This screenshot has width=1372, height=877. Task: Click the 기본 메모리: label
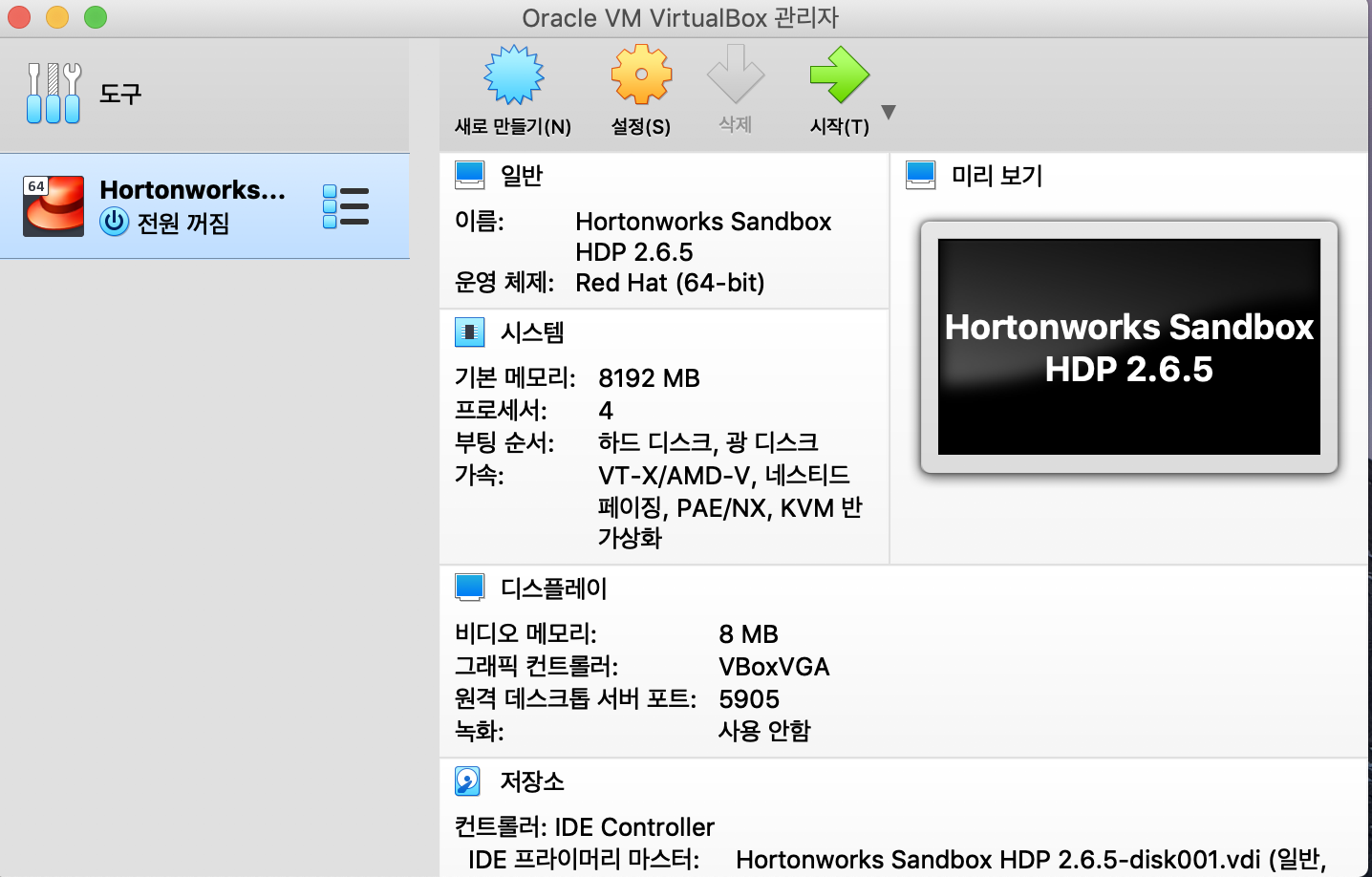tap(515, 378)
